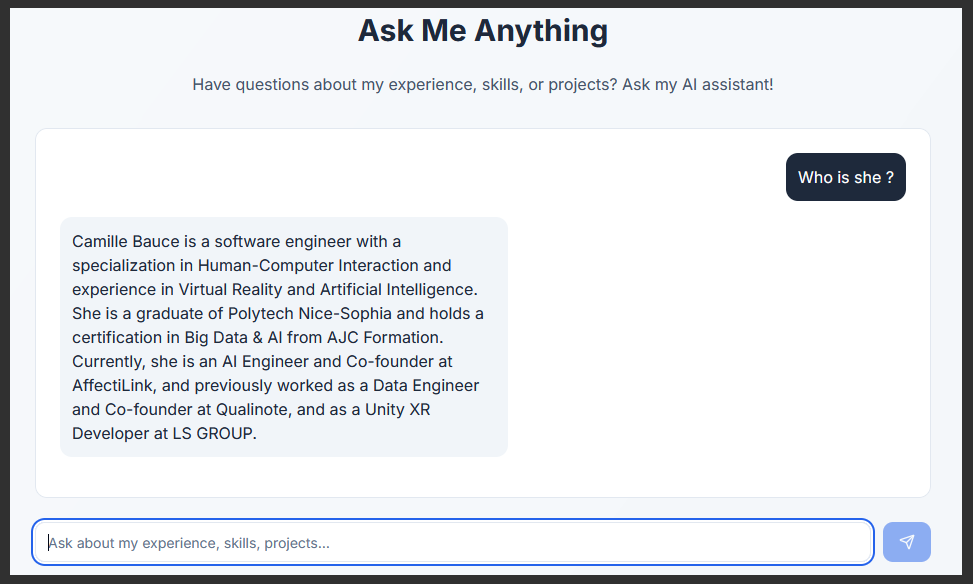The height and width of the screenshot is (584, 973).
Task: Select the "Who is she ?" message bubble
Action: click(x=845, y=176)
